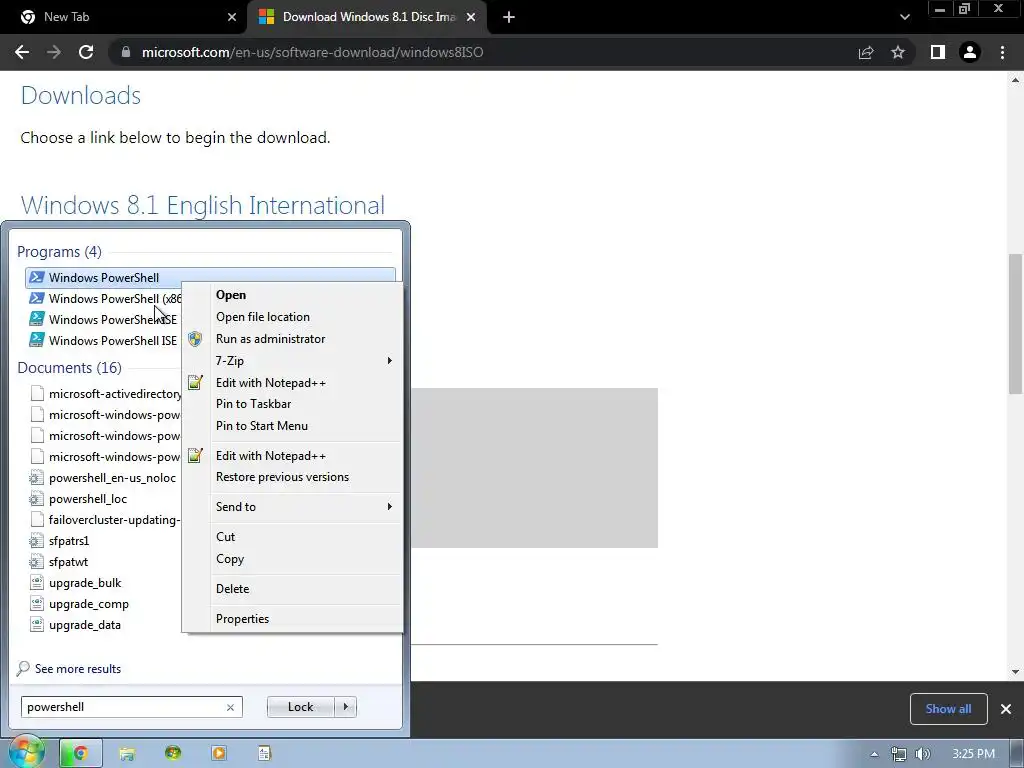Select Run as administrator
Viewport: 1024px width, 768px height.
(270, 339)
